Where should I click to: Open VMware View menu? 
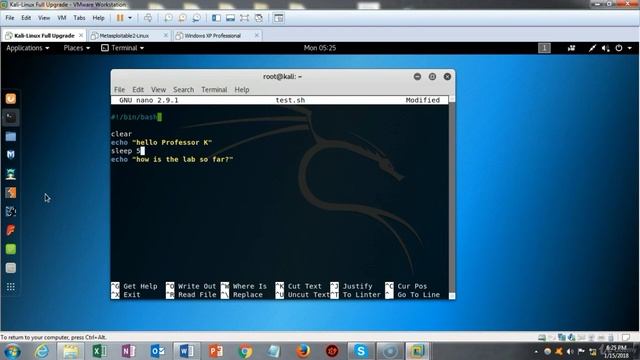(x=44, y=18)
